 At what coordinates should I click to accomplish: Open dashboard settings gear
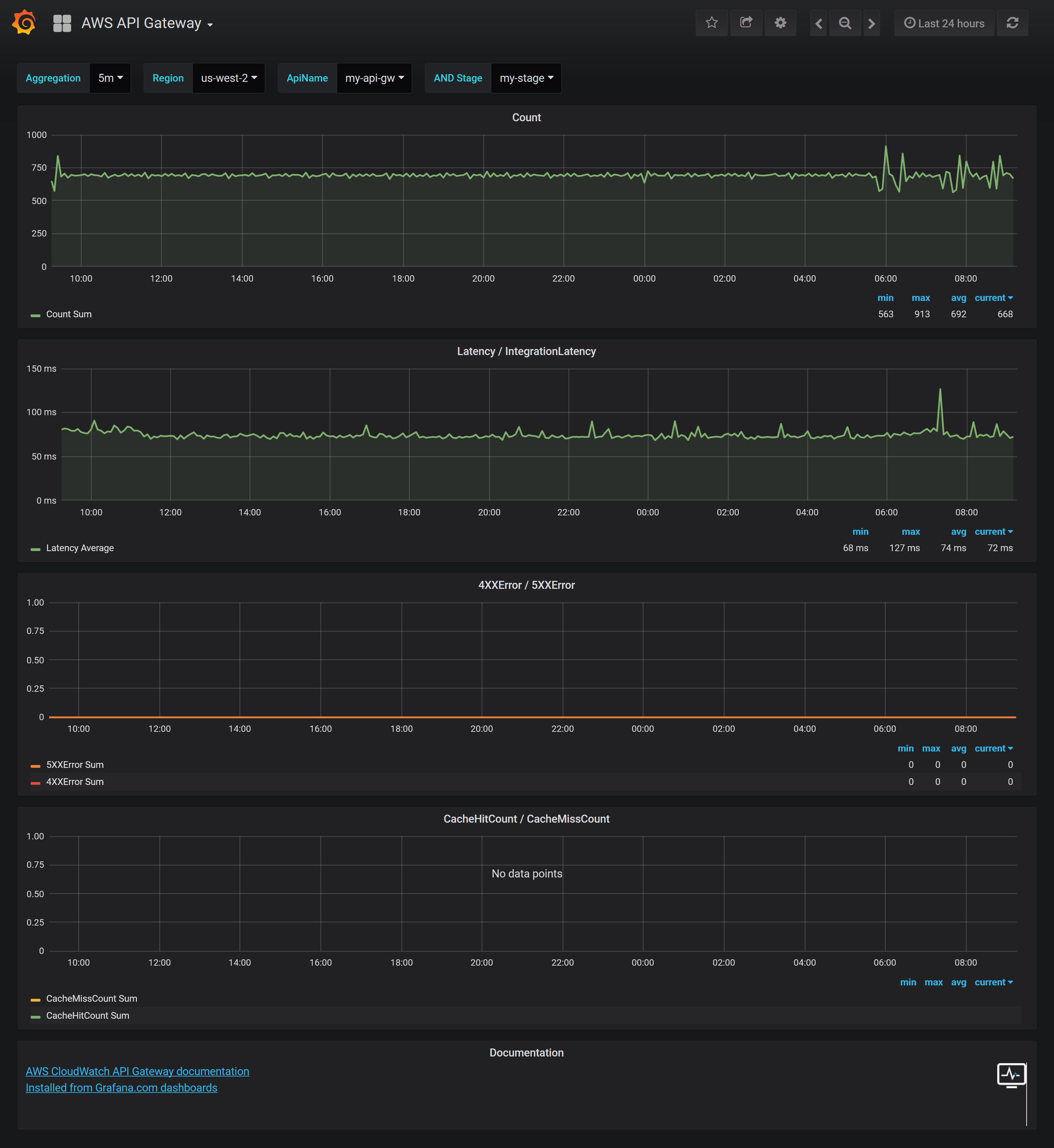coord(780,23)
